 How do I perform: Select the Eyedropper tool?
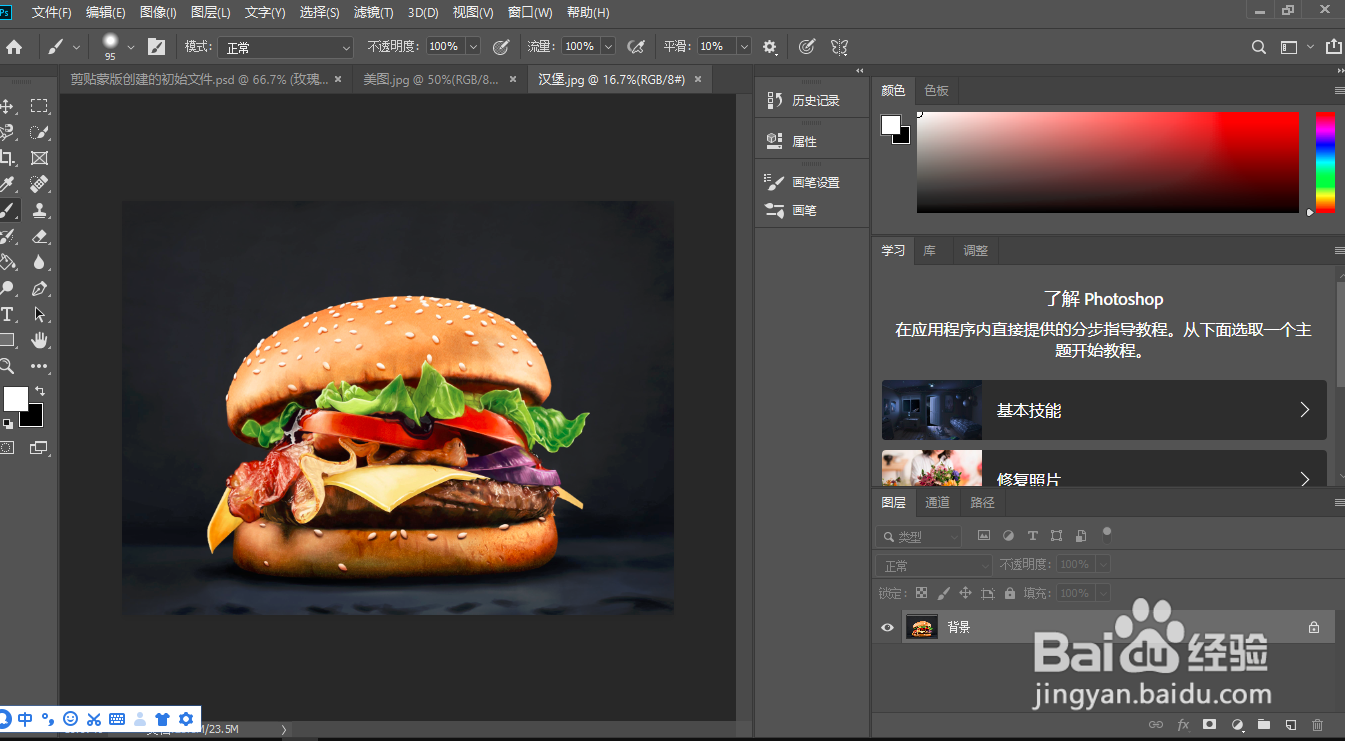[x=7, y=184]
